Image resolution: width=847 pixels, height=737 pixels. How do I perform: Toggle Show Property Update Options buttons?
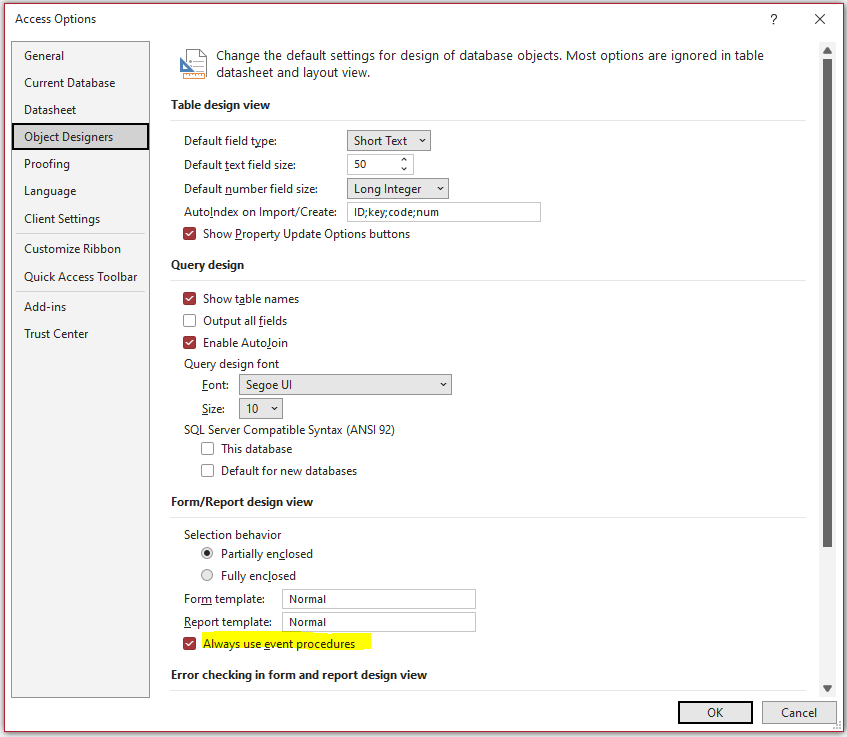coord(190,234)
